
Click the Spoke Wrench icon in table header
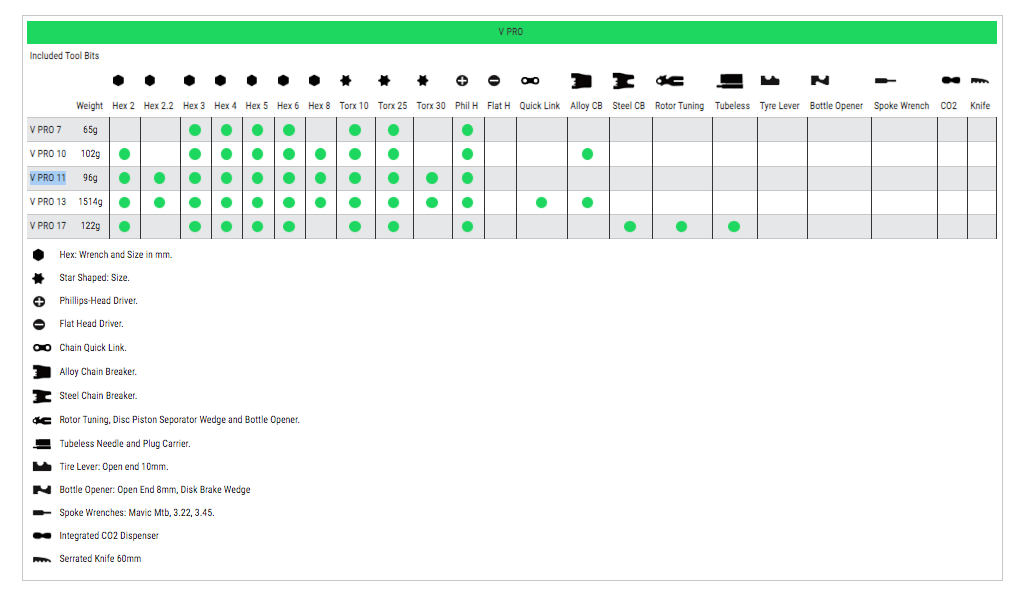point(885,80)
